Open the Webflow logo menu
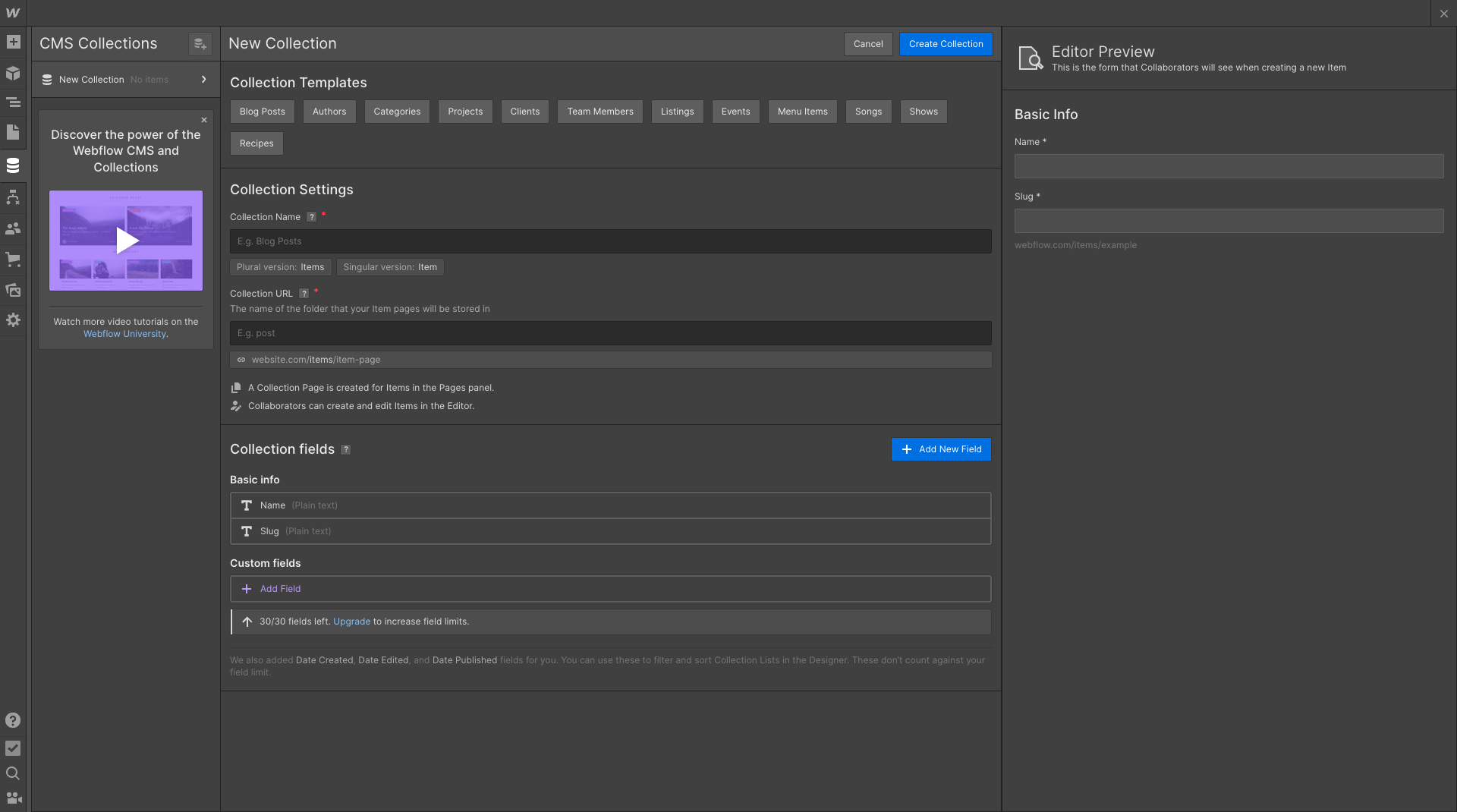 tap(13, 13)
